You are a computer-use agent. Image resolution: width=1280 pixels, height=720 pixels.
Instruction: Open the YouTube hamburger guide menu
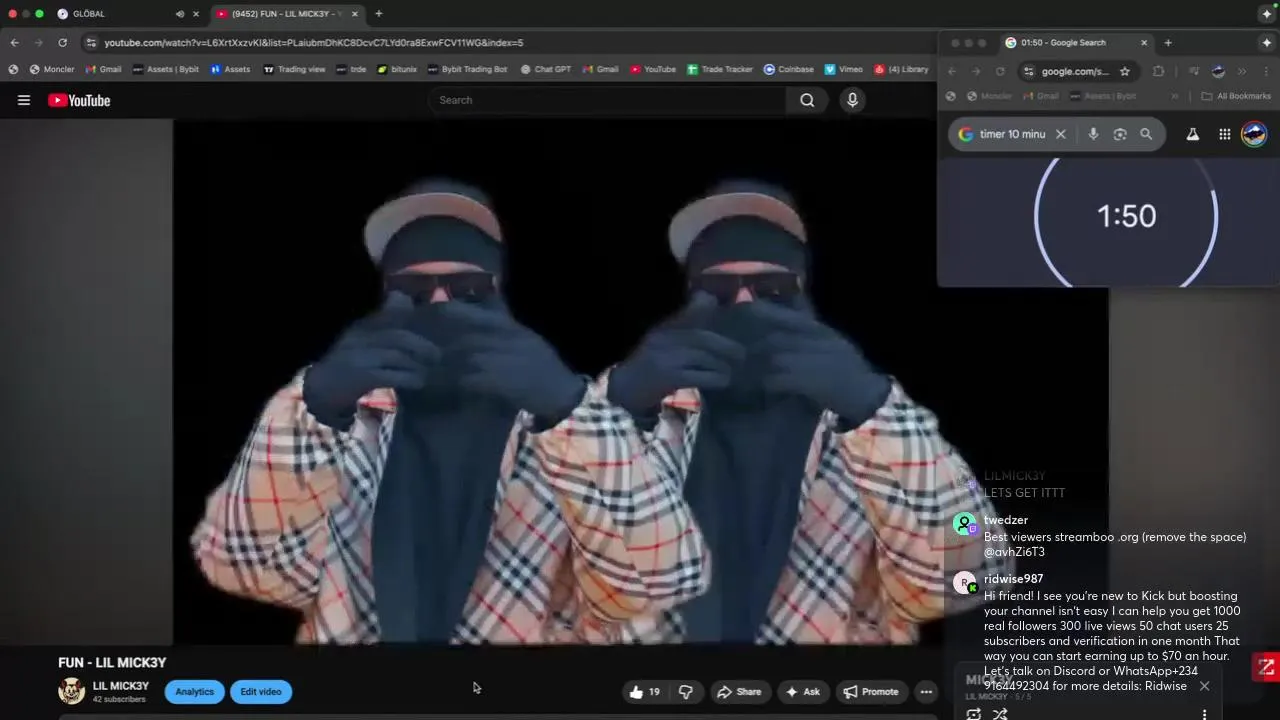coord(24,100)
